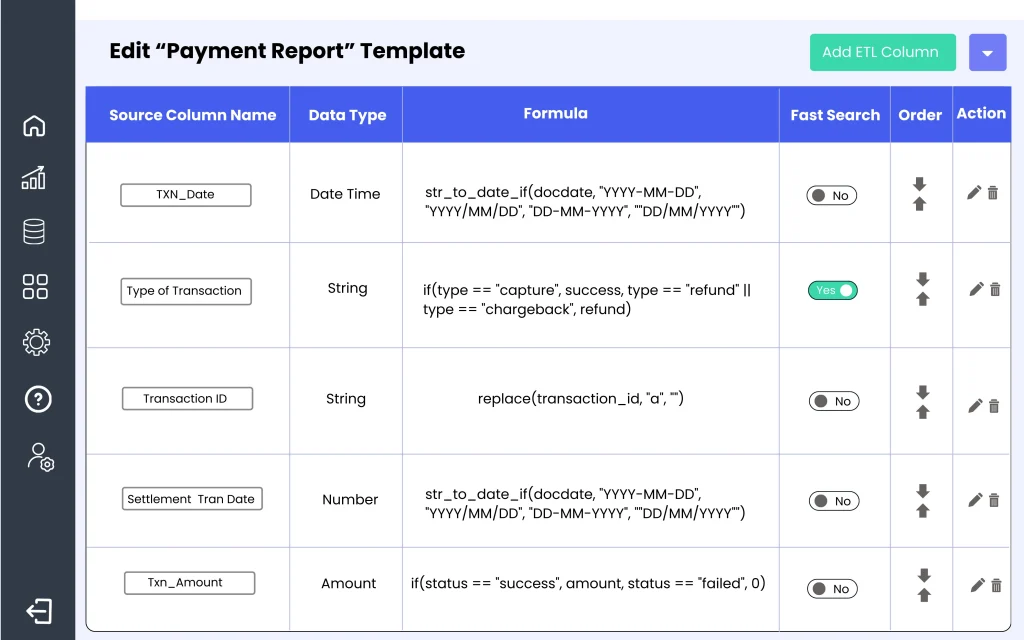Edit the TXN_Date row
1024x640 pixels.
tap(974, 193)
